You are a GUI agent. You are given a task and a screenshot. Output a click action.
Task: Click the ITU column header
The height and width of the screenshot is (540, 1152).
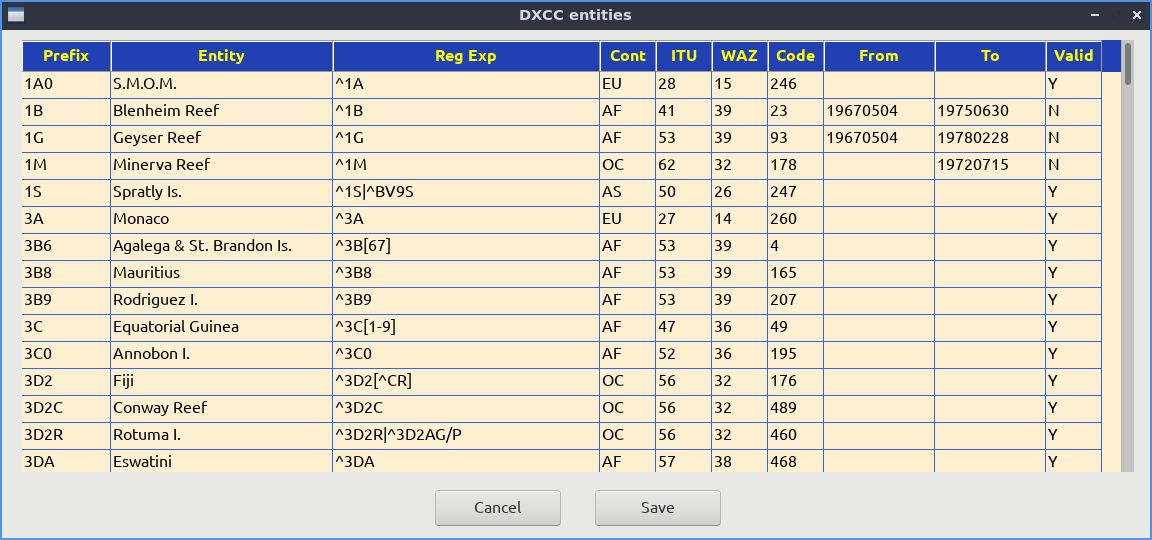click(683, 56)
